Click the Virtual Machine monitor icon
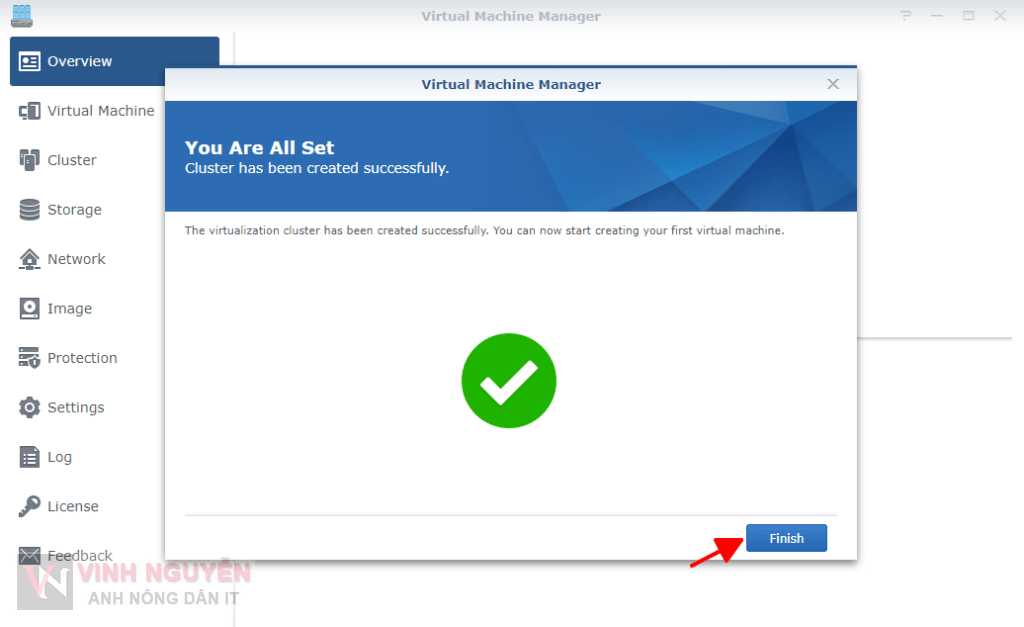The width and height of the screenshot is (1024, 627). point(30,111)
